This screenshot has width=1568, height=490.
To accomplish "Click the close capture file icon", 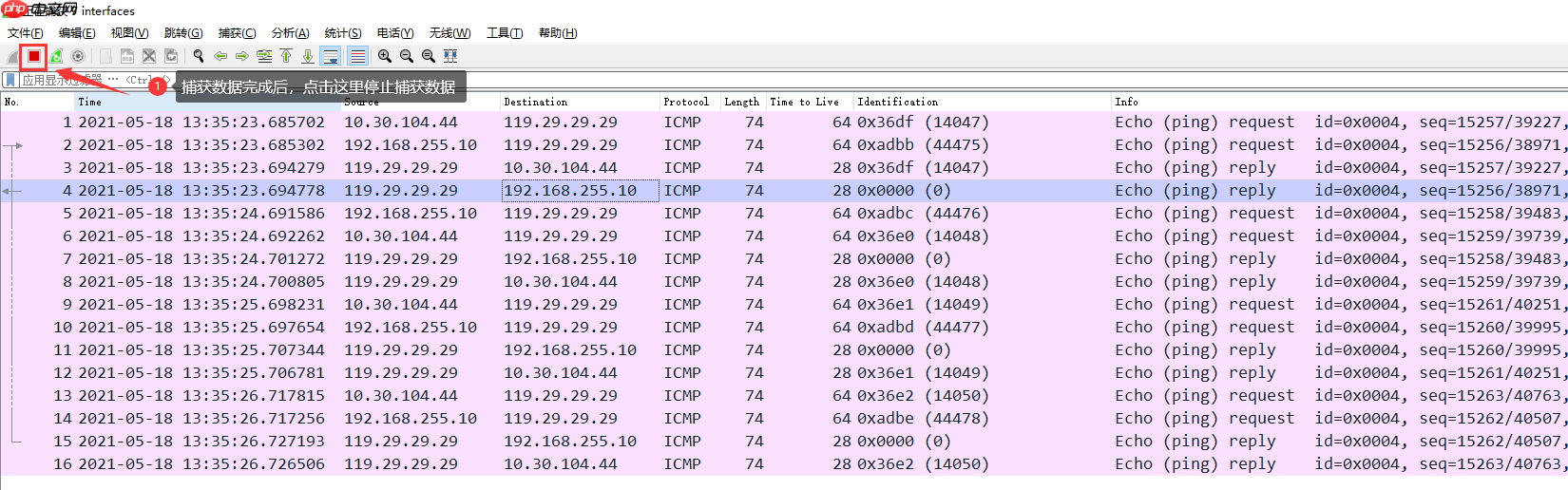I will [149, 56].
